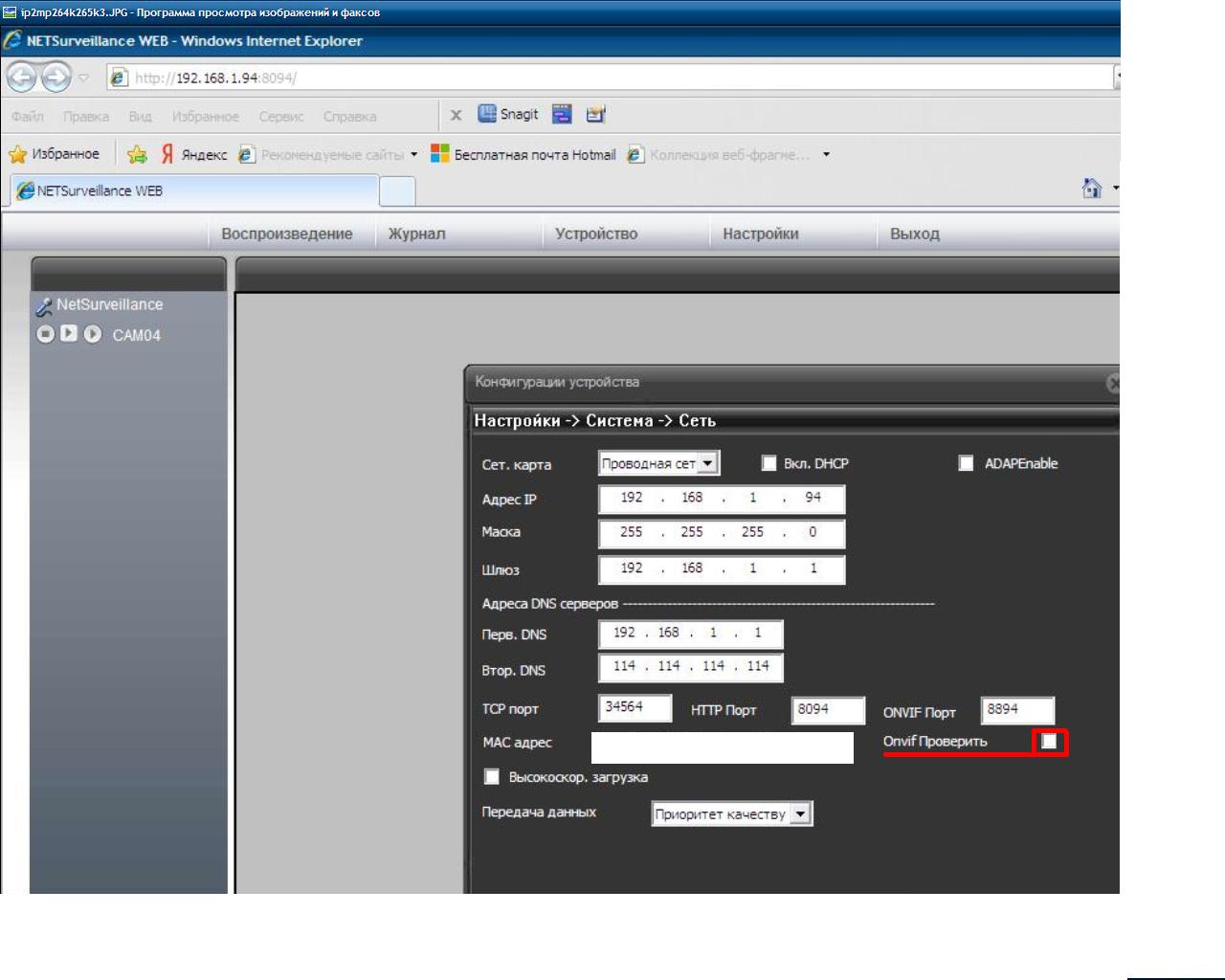Click the round play icon next to CAM04
The height and width of the screenshot is (980, 1225).
point(92,334)
